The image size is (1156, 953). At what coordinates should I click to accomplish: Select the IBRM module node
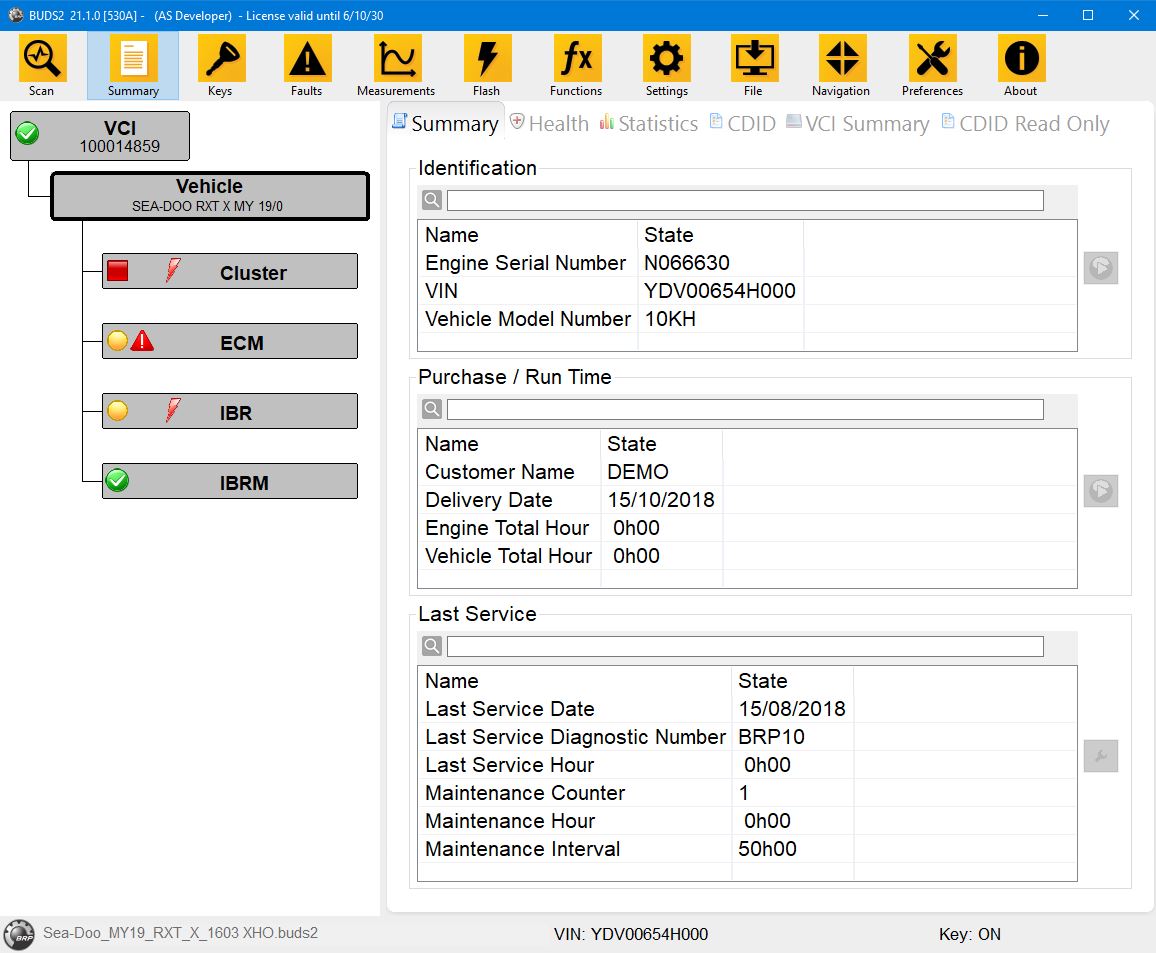(230, 482)
